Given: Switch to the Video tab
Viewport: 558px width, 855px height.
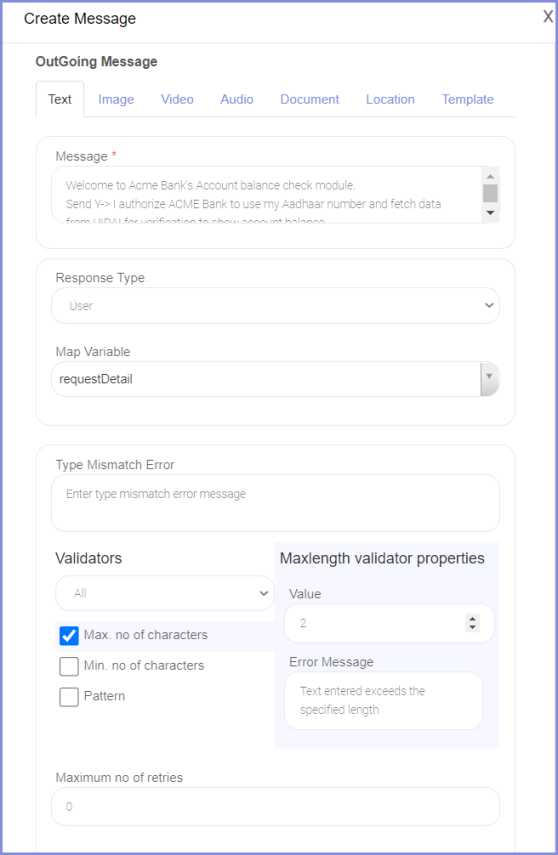Looking at the screenshot, I should point(177,99).
